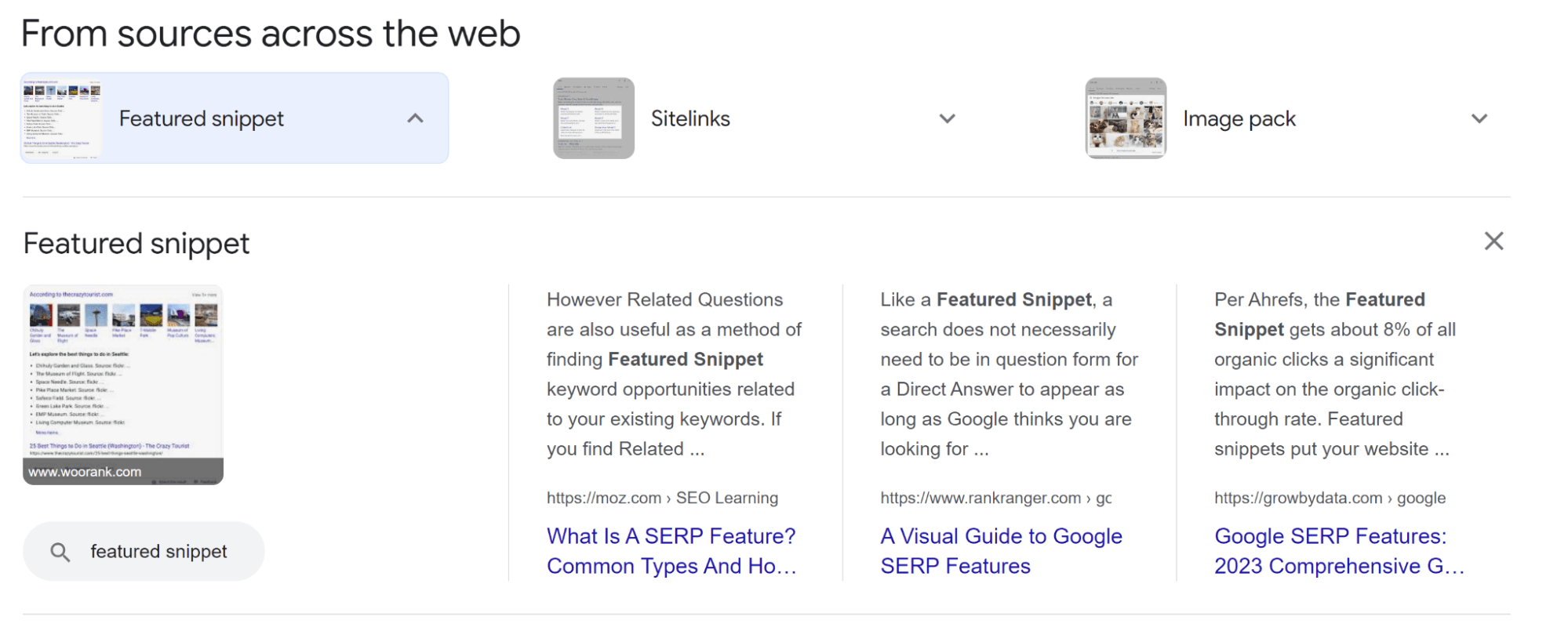This screenshot has width=1568, height=638.
Task: Collapse the Featured snippet chevron
Action: click(x=416, y=118)
